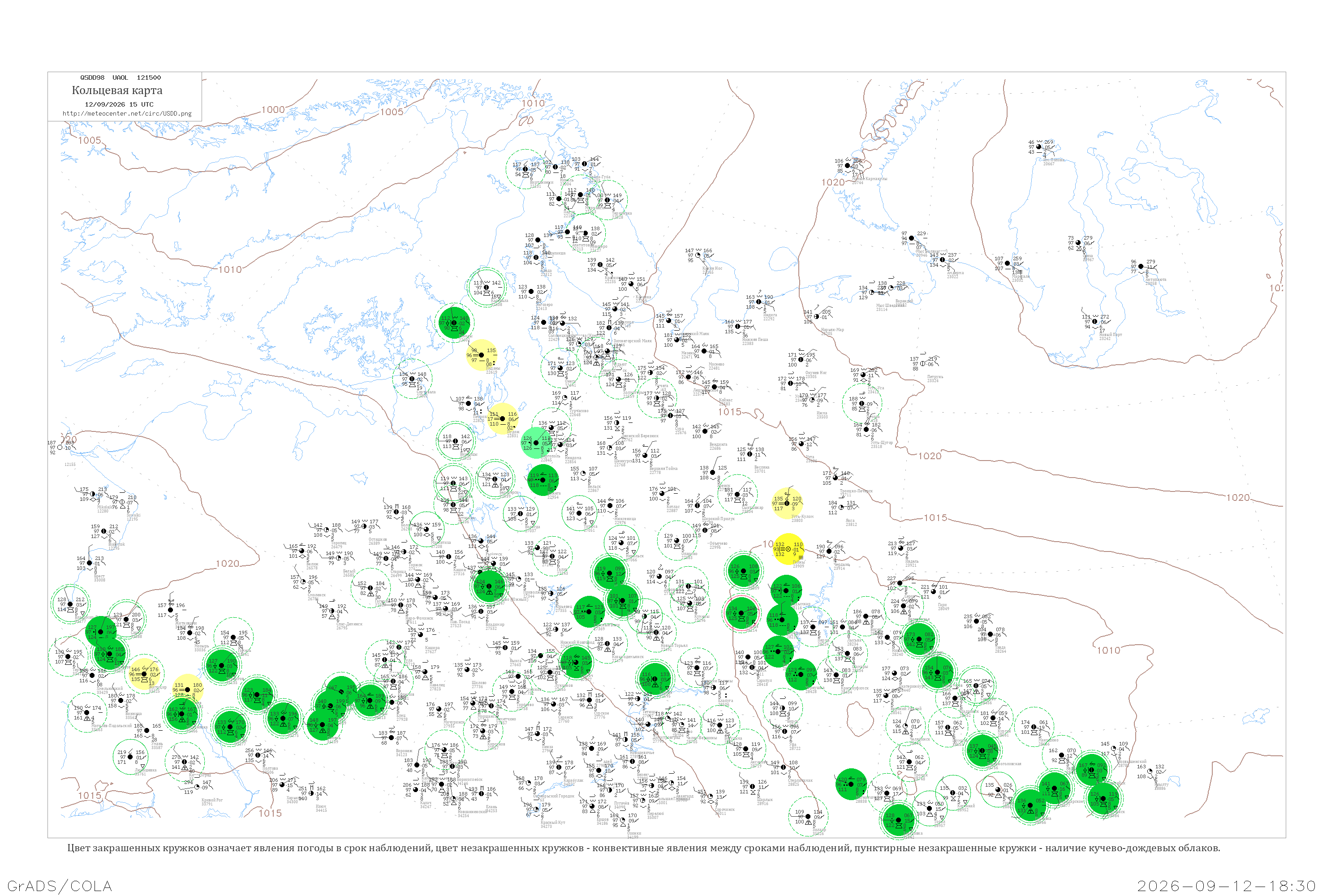This screenshot has width=1344, height=896.
Task: Click the pale yellow Пудож station circle
Action: (x=503, y=419)
